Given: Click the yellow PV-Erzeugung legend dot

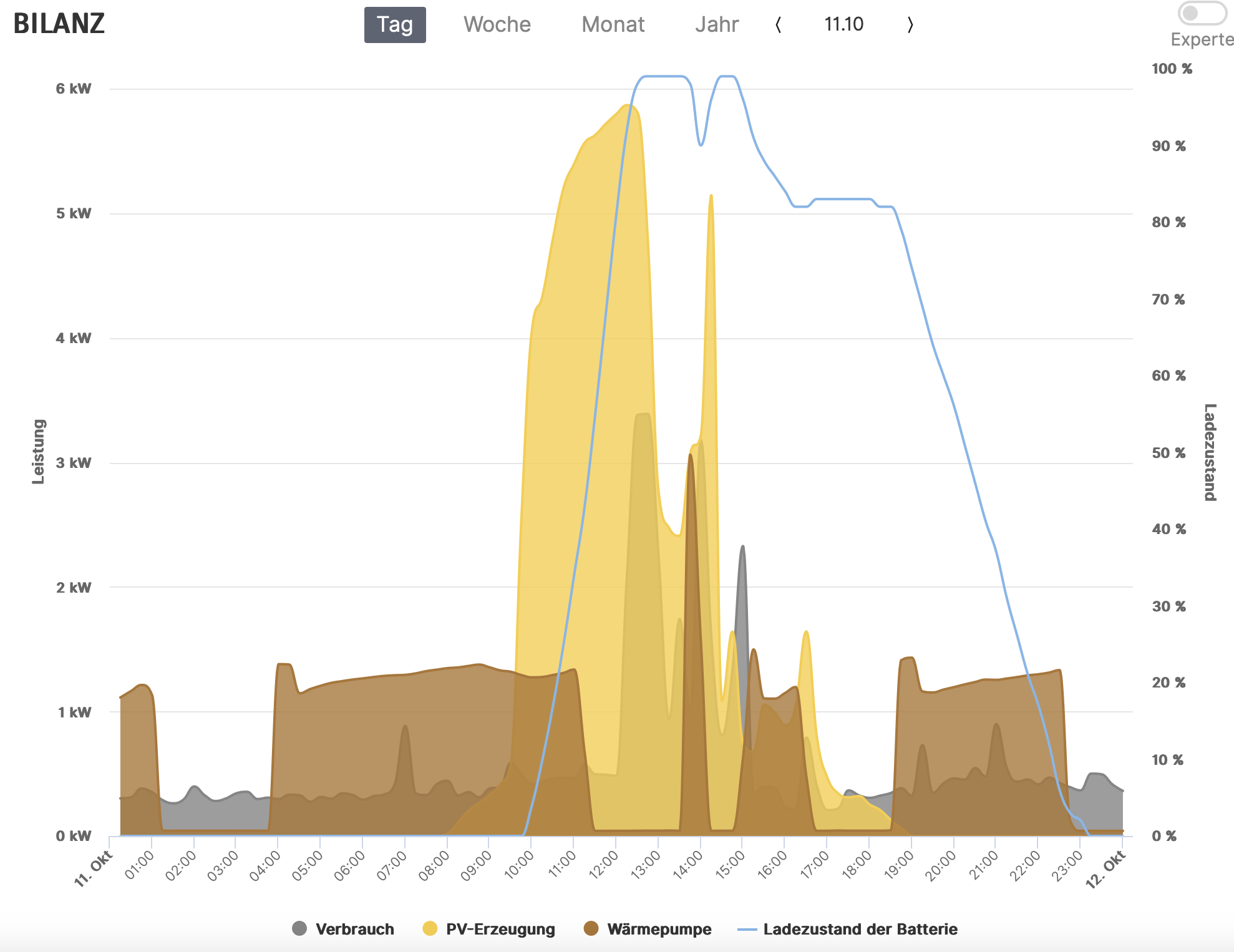Looking at the screenshot, I should [430, 928].
